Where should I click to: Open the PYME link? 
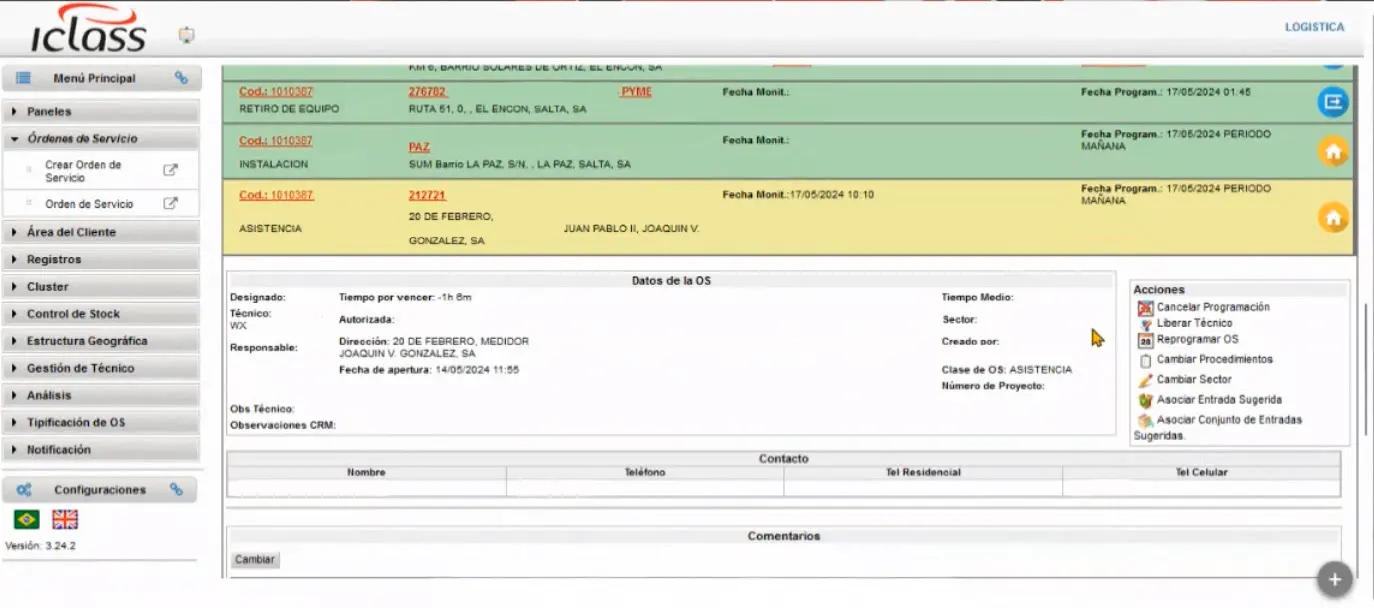636,92
